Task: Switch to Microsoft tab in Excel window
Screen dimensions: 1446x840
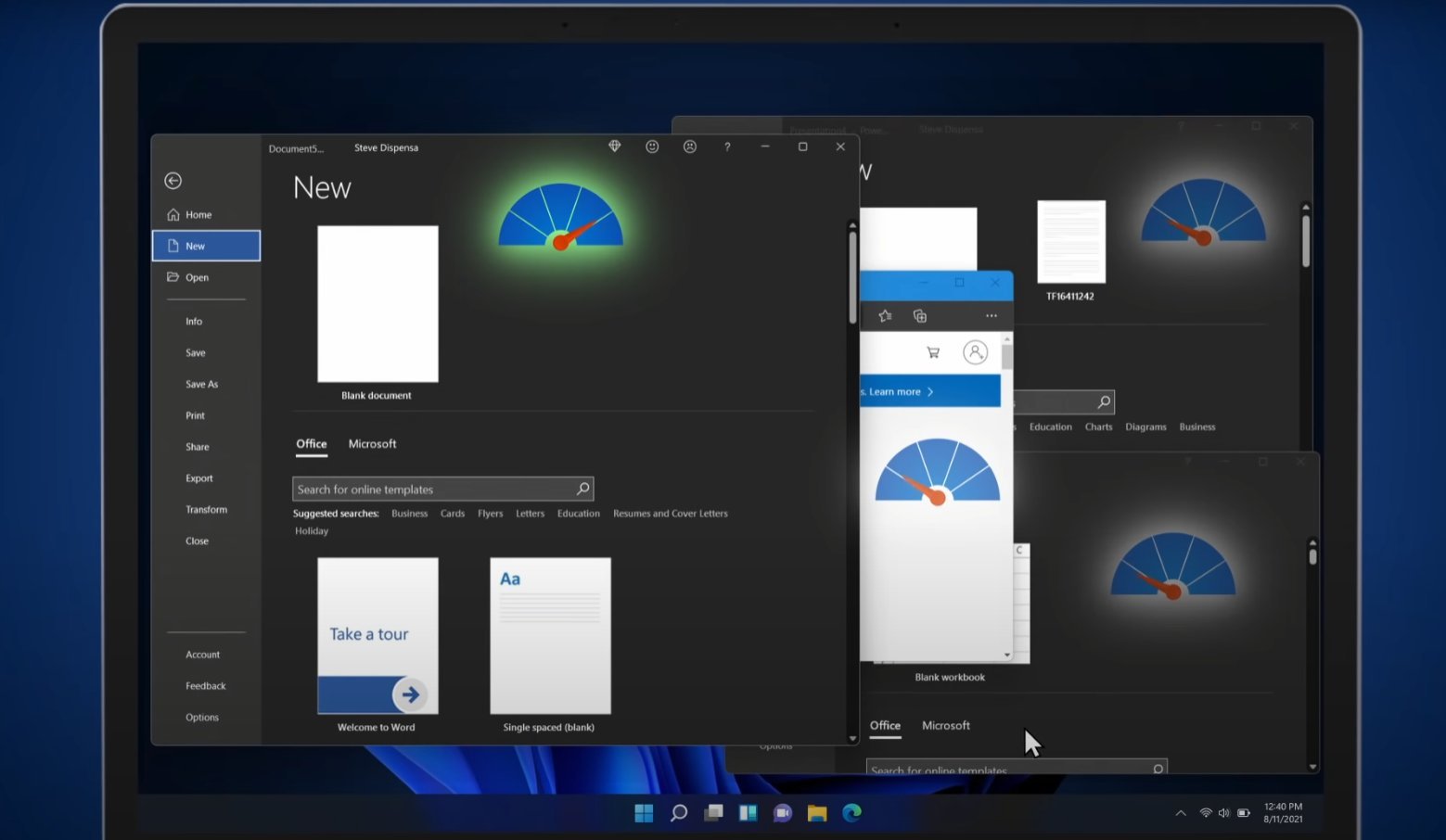Action: pyautogui.click(x=946, y=726)
